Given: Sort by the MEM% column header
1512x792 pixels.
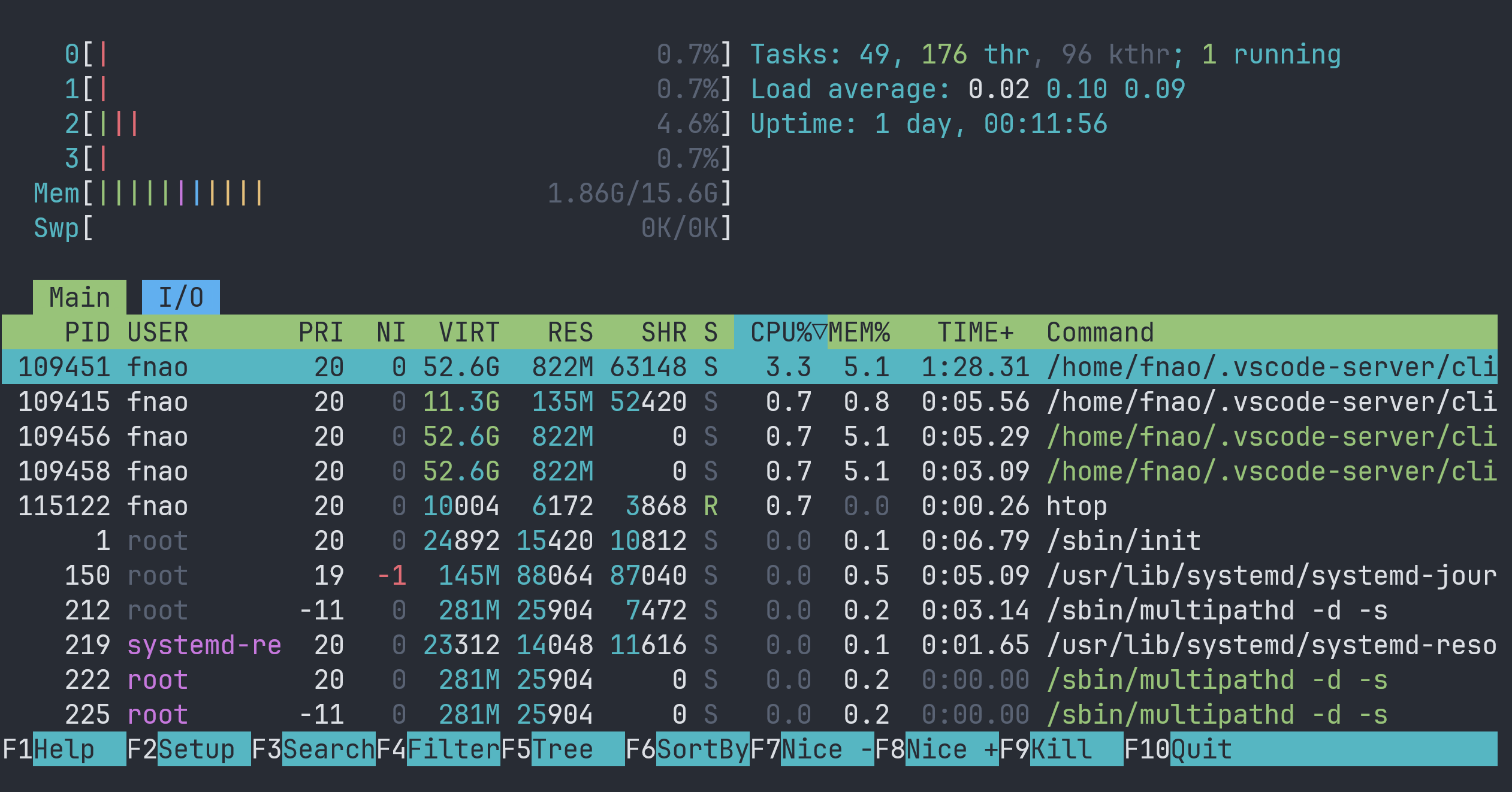Looking at the screenshot, I should click(859, 332).
